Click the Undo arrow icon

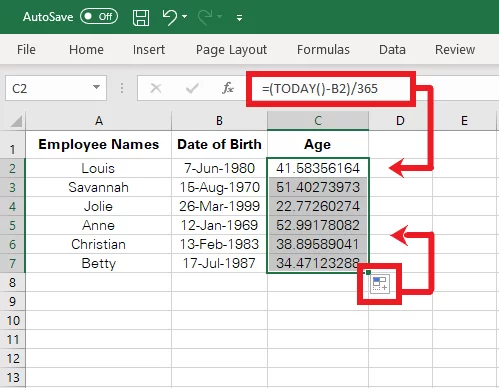170,17
